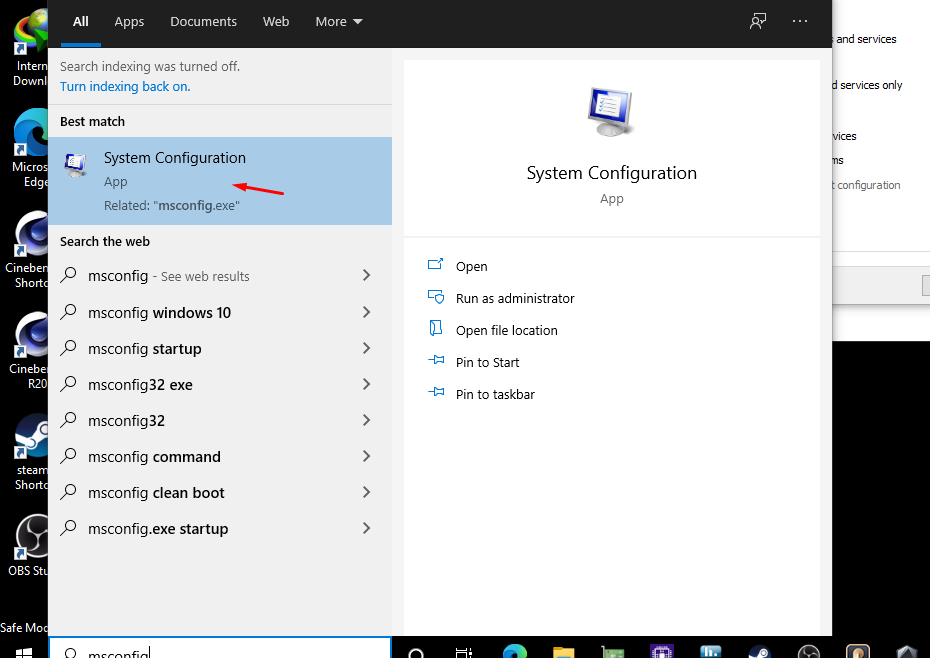This screenshot has height=658, width=930.
Task: Click Open file location
Action: click(506, 330)
